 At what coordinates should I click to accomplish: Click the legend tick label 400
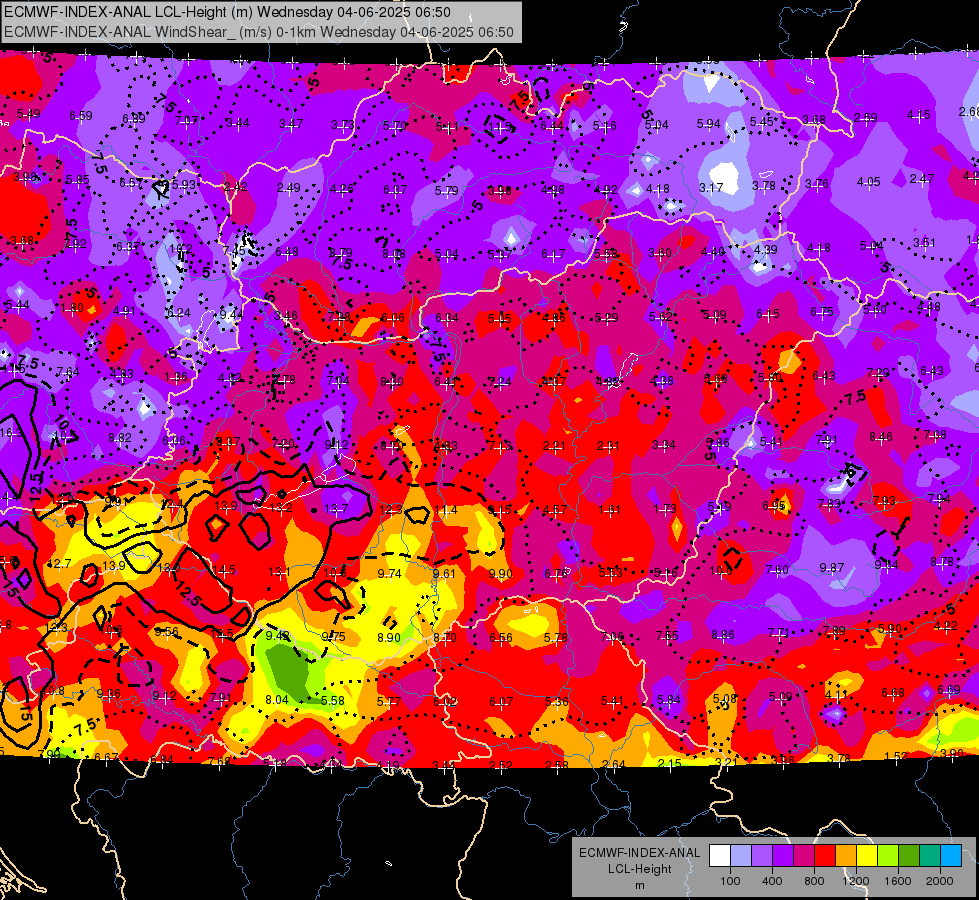pos(772,881)
